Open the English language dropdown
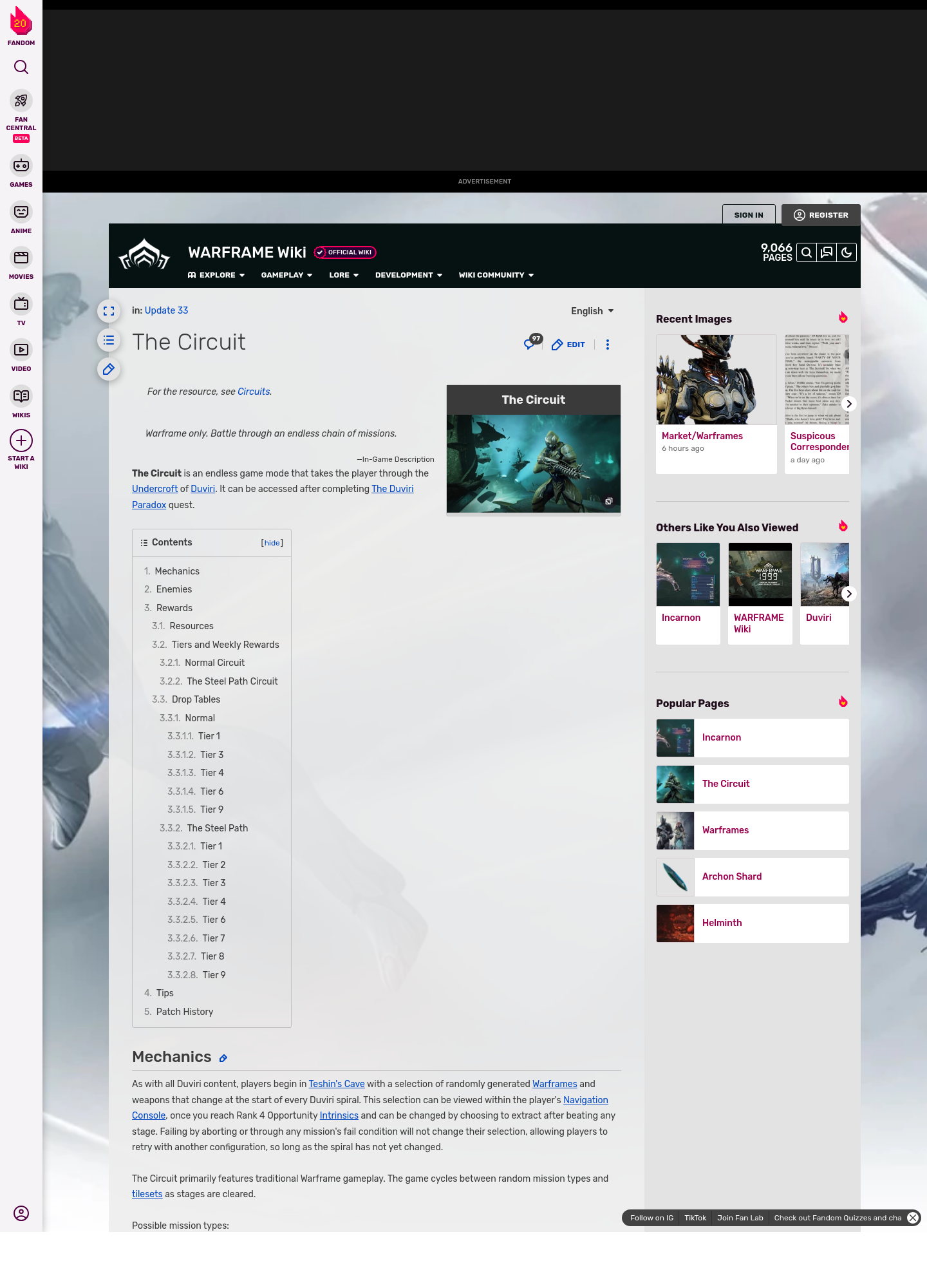Screen dimensions: 927x1288 [592, 311]
